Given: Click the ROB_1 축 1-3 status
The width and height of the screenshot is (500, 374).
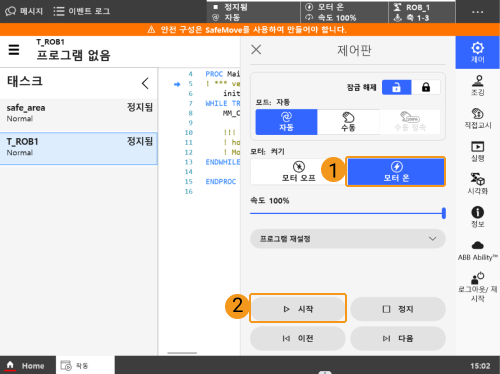Looking at the screenshot, I should pyautogui.click(x=422, y=12).
